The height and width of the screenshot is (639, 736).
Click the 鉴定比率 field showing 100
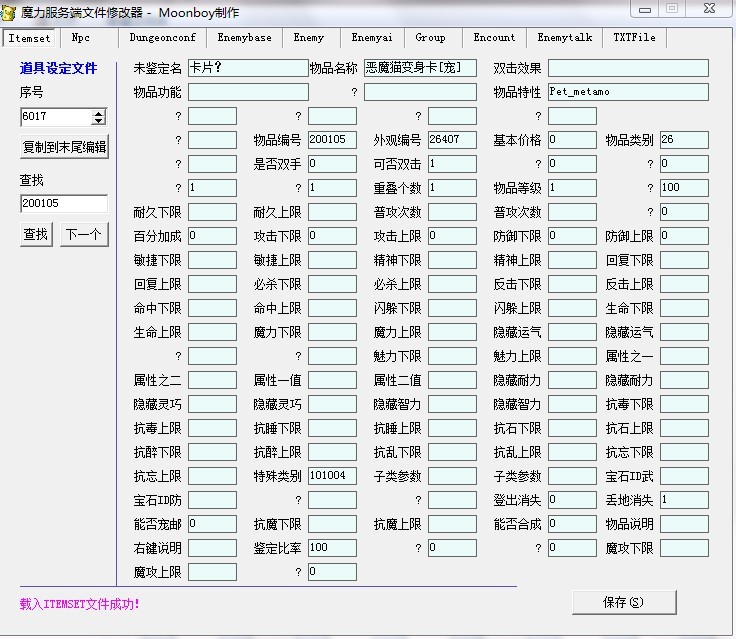(x=332, y=548)
